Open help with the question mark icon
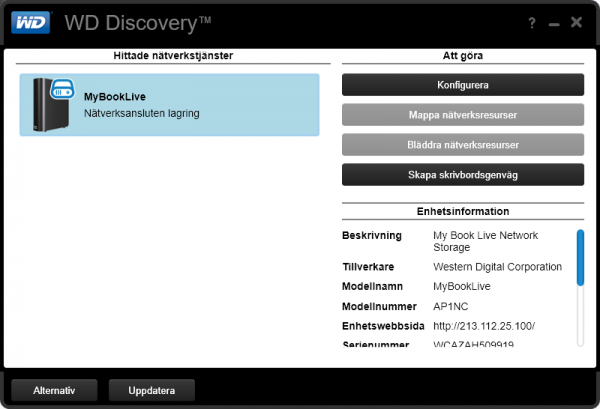The height and width of the screenshot is (409, 600). click(531, 21)
